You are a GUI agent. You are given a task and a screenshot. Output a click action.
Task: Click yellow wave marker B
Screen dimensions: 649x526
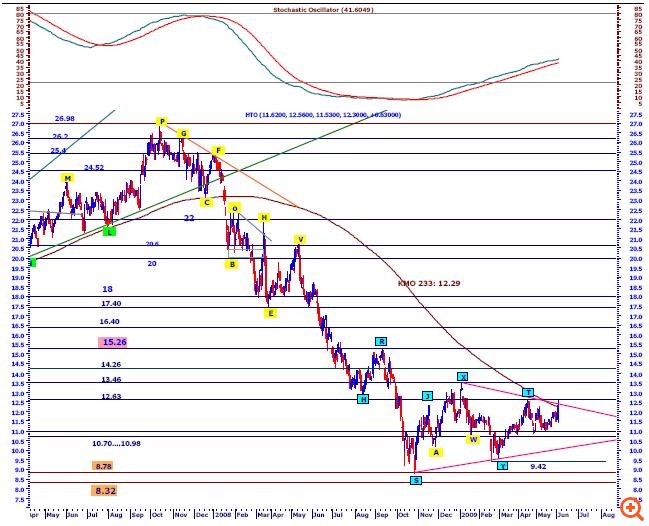[232, 264]
